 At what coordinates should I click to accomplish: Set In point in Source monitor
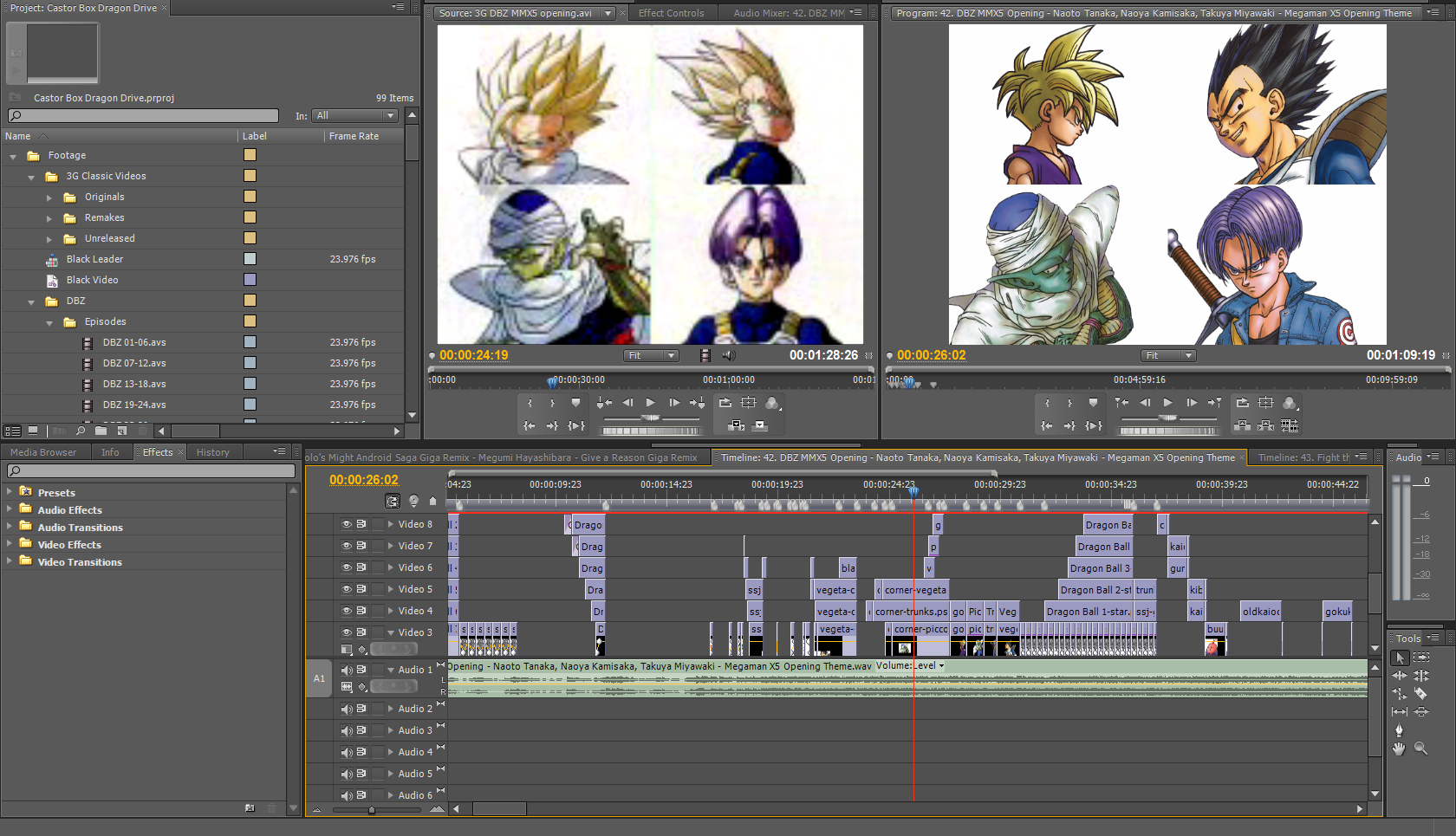[530, 403]
